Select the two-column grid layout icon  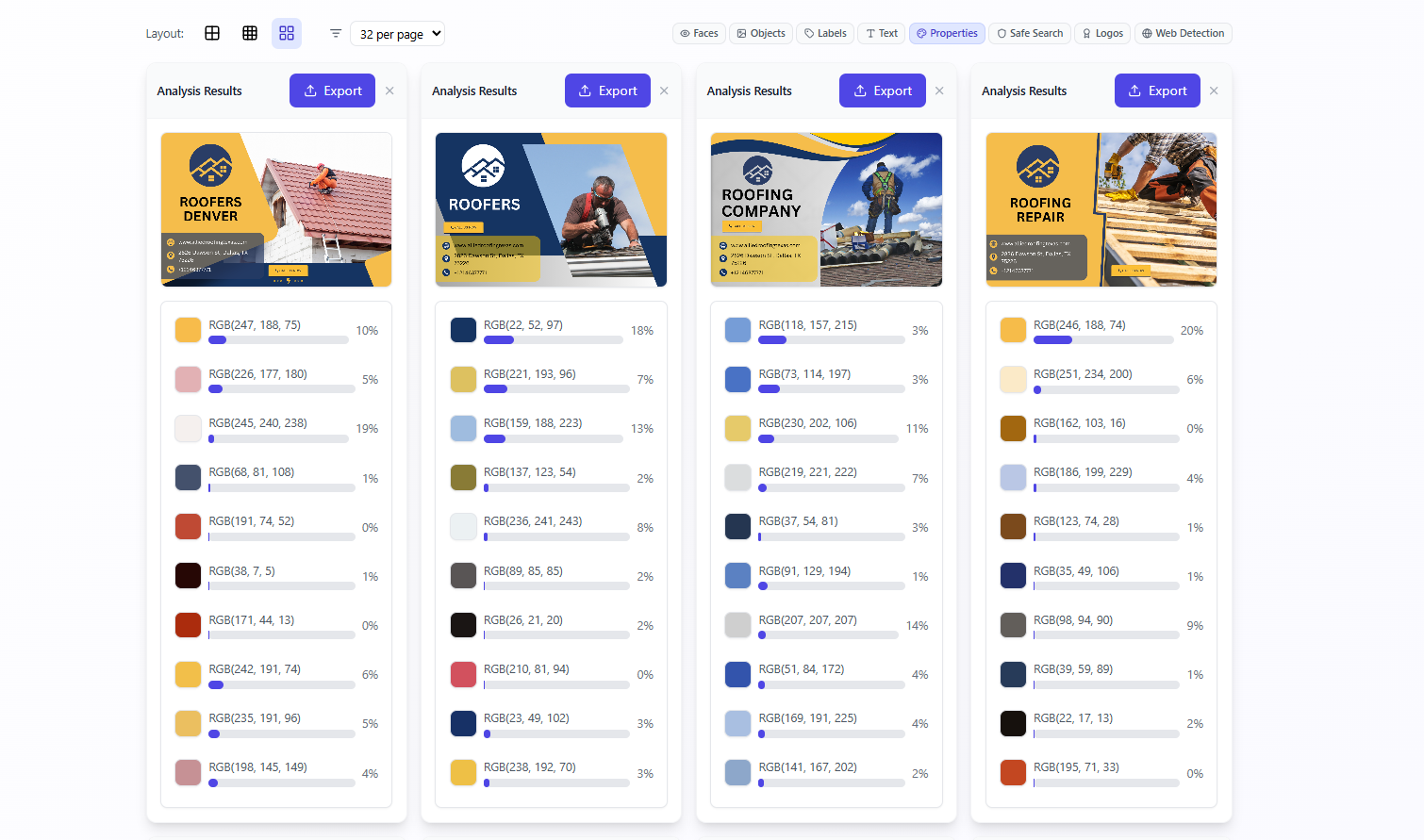(x=212, y=33)
